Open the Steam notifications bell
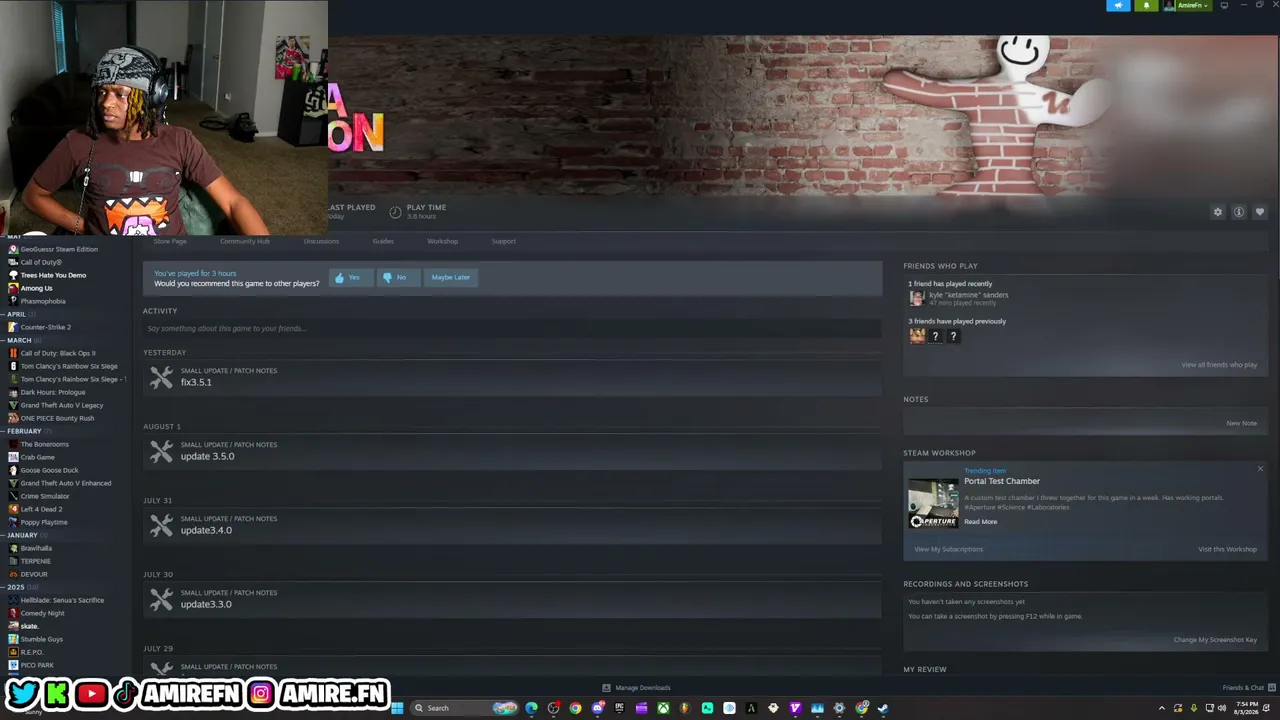 [1146, 5]
